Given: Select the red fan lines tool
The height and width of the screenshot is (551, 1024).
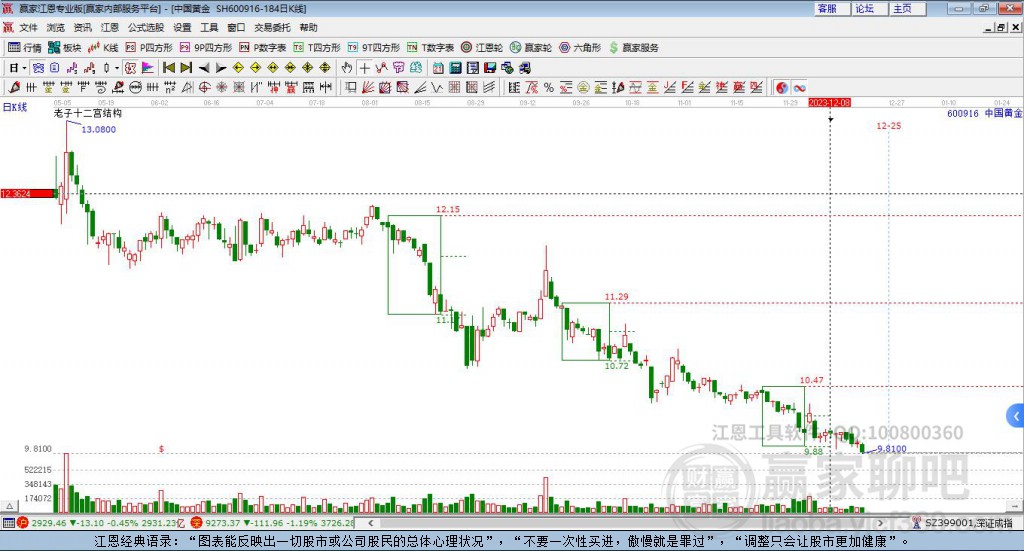Looking at the screenshot, I should (368, 87).
